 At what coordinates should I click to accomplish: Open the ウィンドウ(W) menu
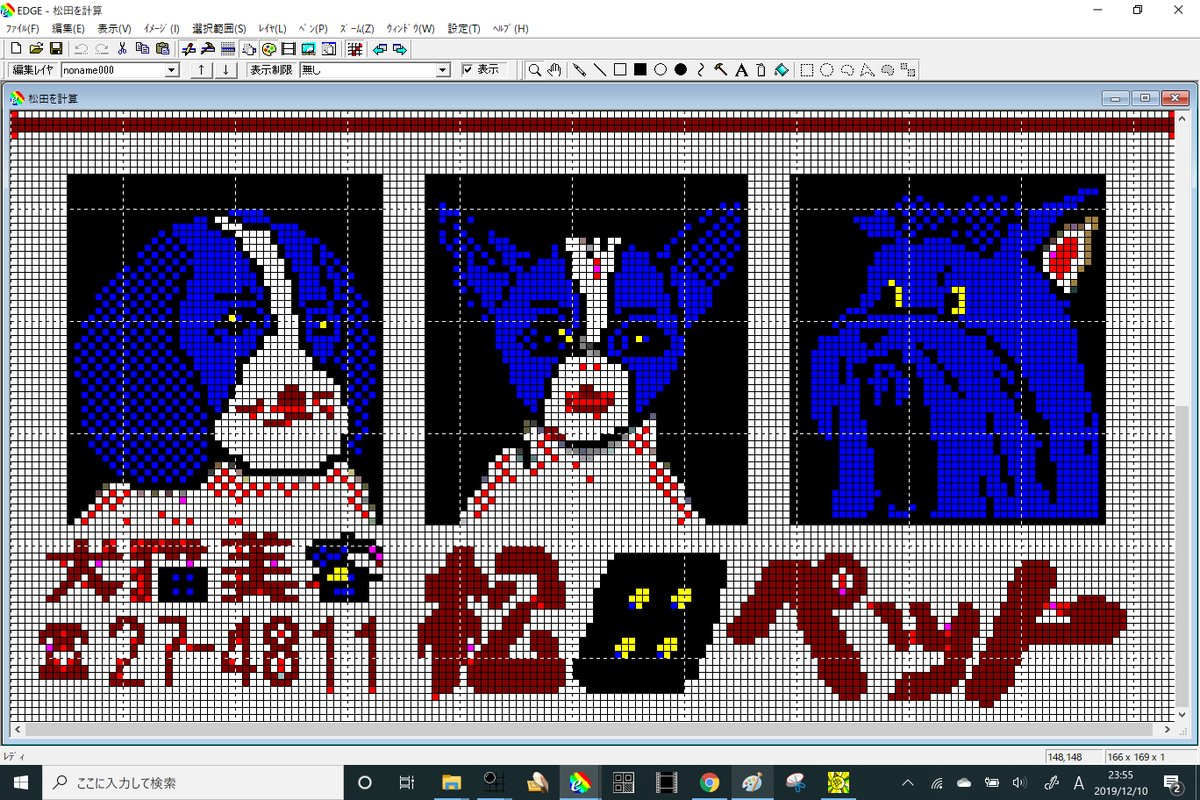point(410,28)
